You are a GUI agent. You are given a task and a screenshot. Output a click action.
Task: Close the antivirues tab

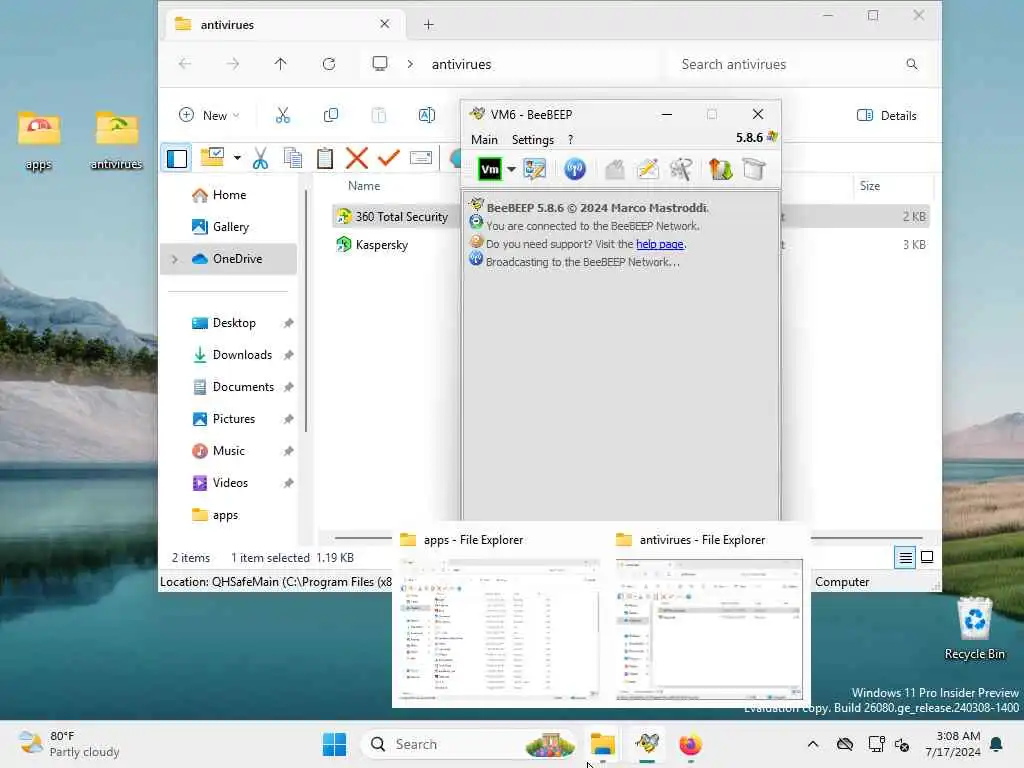tap(385, 24)
